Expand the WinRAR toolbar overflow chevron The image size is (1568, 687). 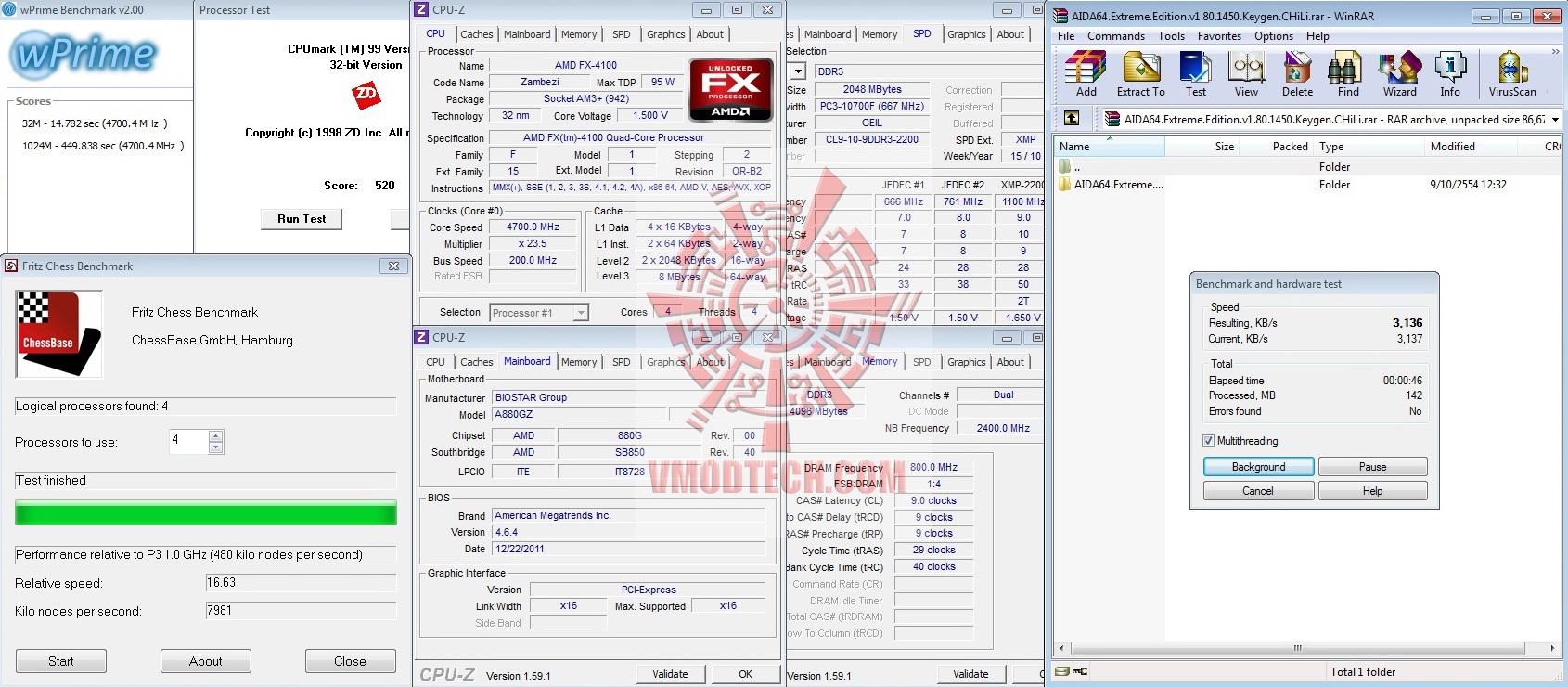1556,52
